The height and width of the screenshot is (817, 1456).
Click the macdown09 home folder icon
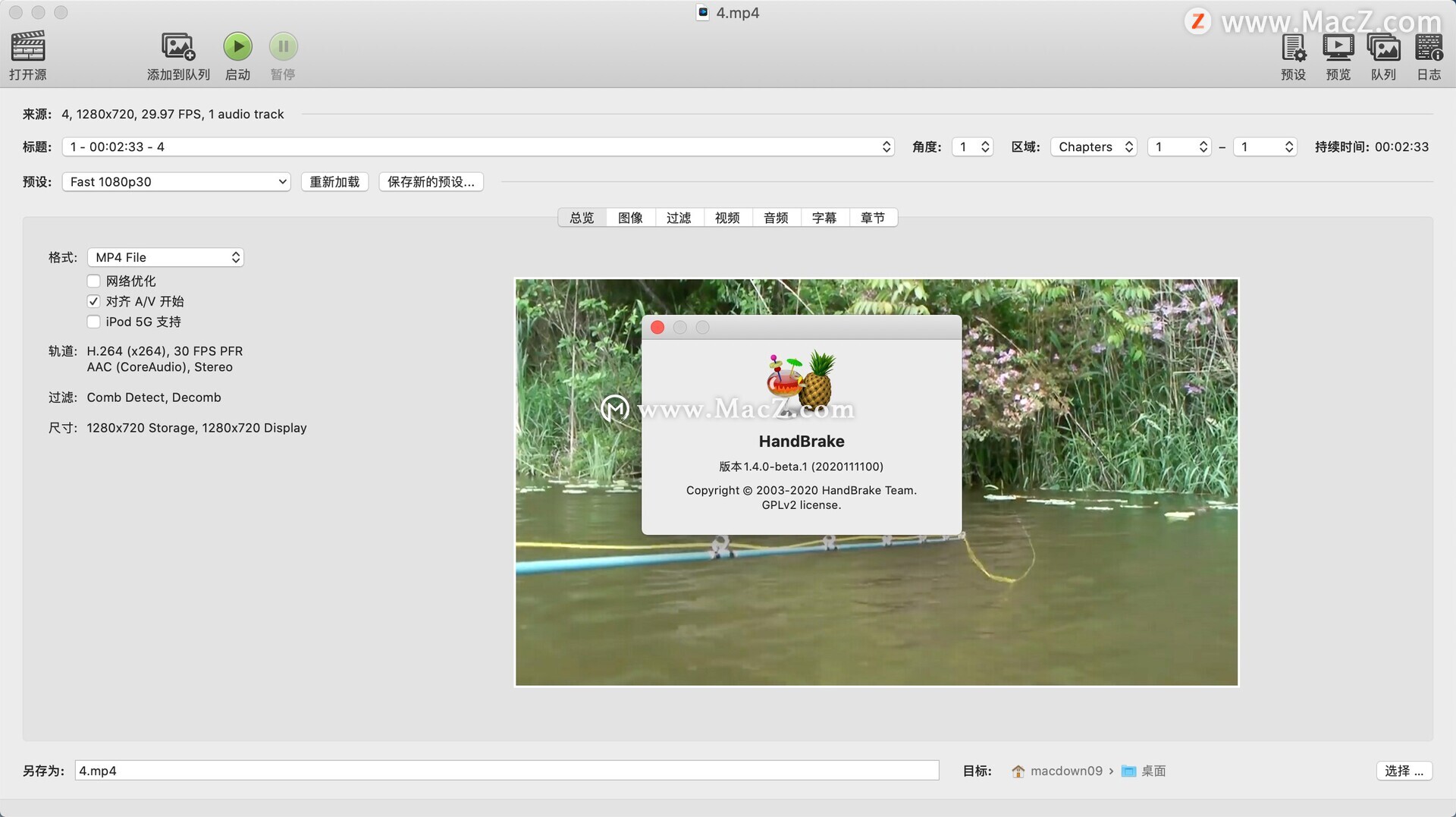click(x=1018, y=771)
